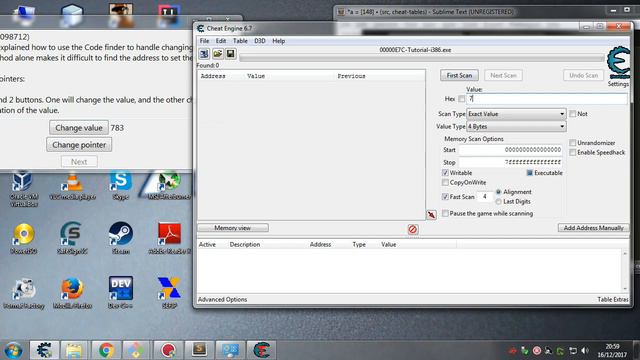Open the D3D menu
This screenshot has height=360, width=640.
(260, 41)
